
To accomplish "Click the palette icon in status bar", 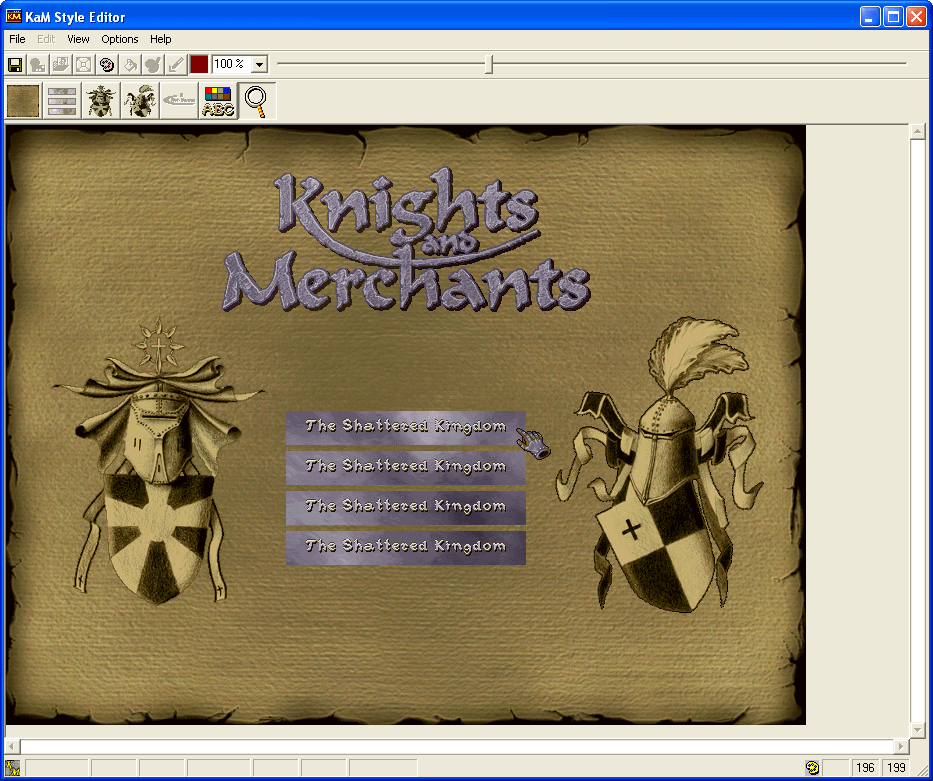I will (812, 767).
